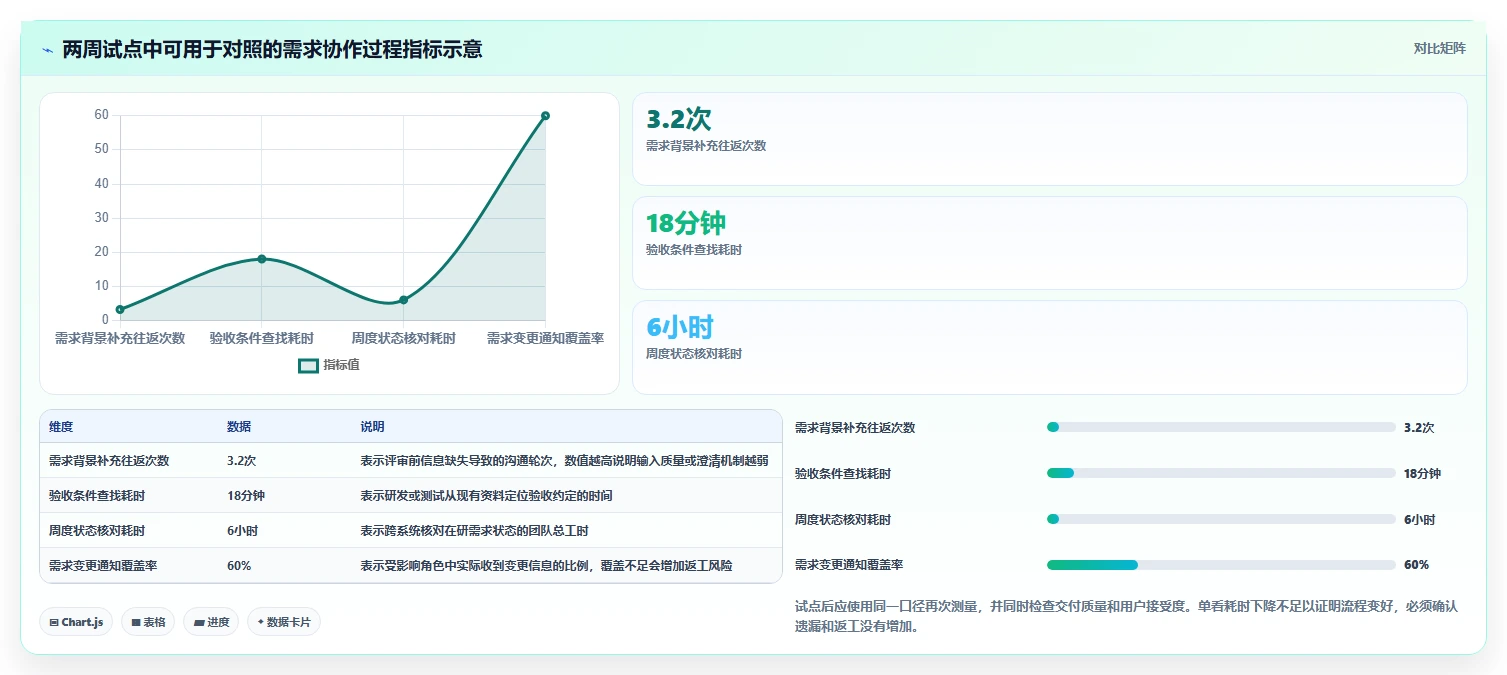
Task: Click the 维度 column header
Action: pos(61,427)
